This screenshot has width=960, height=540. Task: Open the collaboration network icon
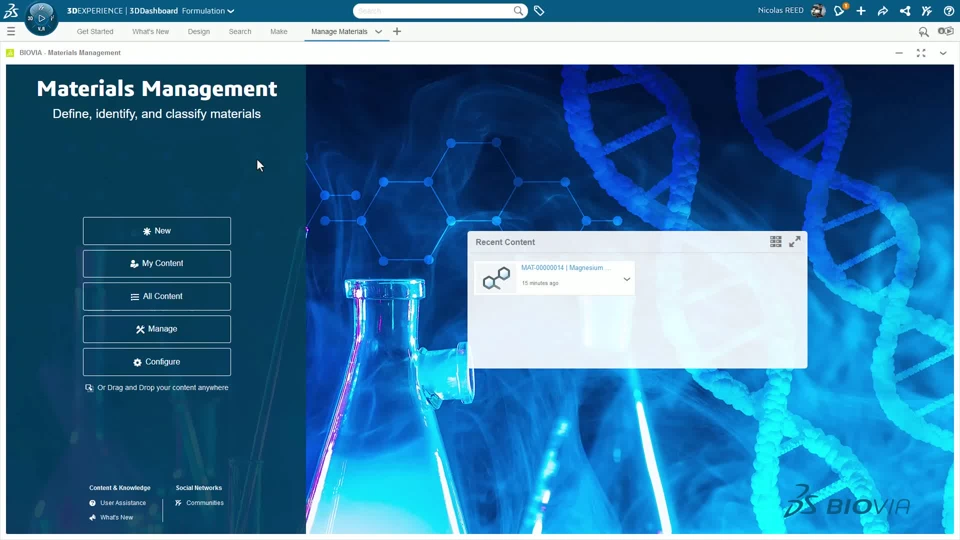(905, 10)
